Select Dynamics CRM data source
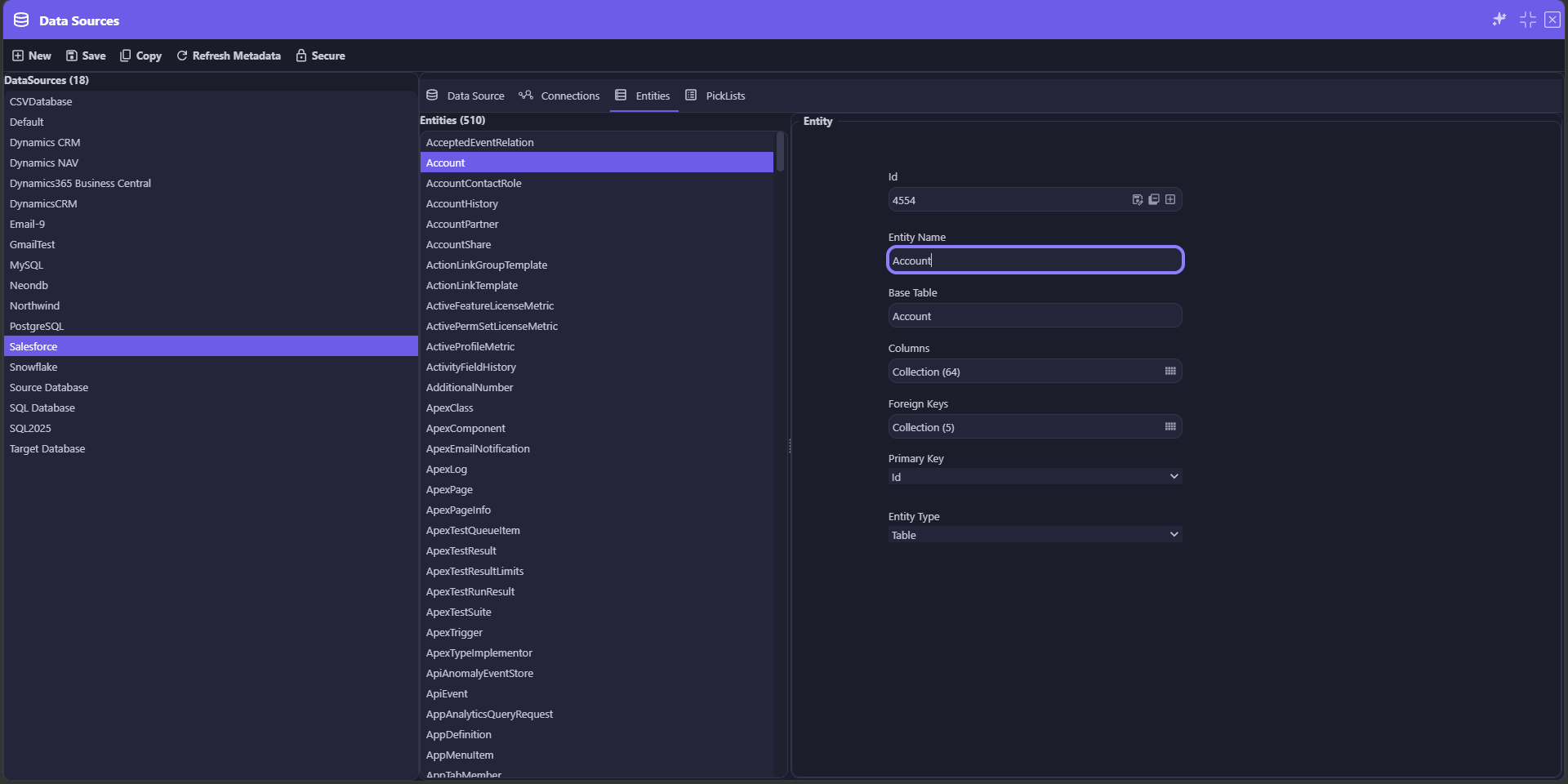Screen dimensions: 1568x784 point(211,142)
